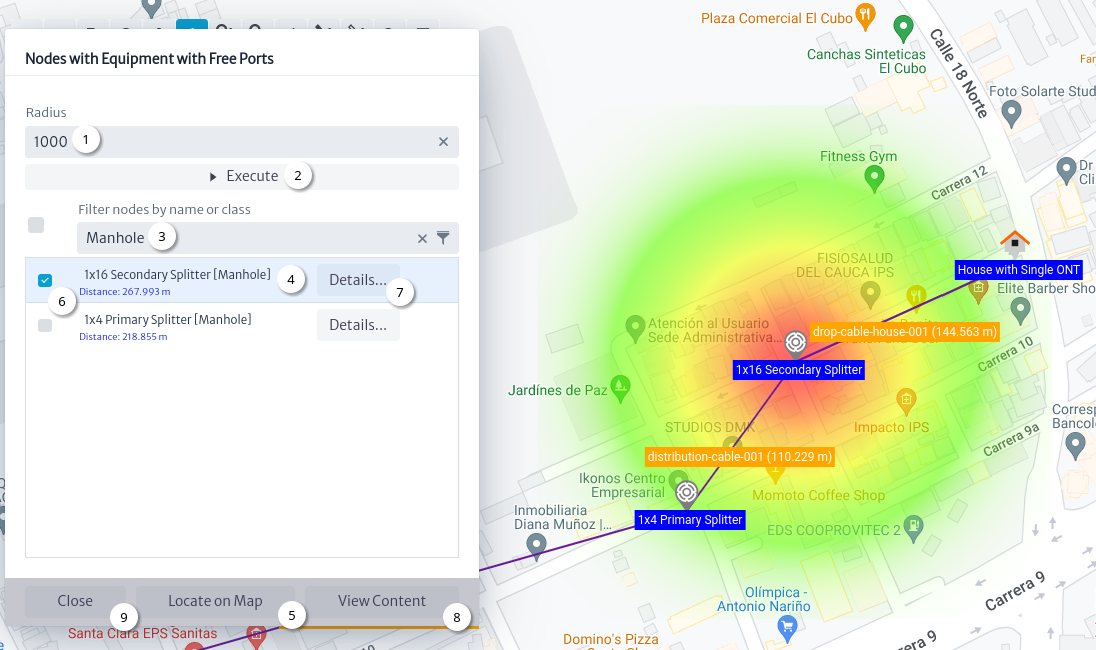Clear the Radius field value
This screenshot has height=650, width=1096.
click(443, 142)
